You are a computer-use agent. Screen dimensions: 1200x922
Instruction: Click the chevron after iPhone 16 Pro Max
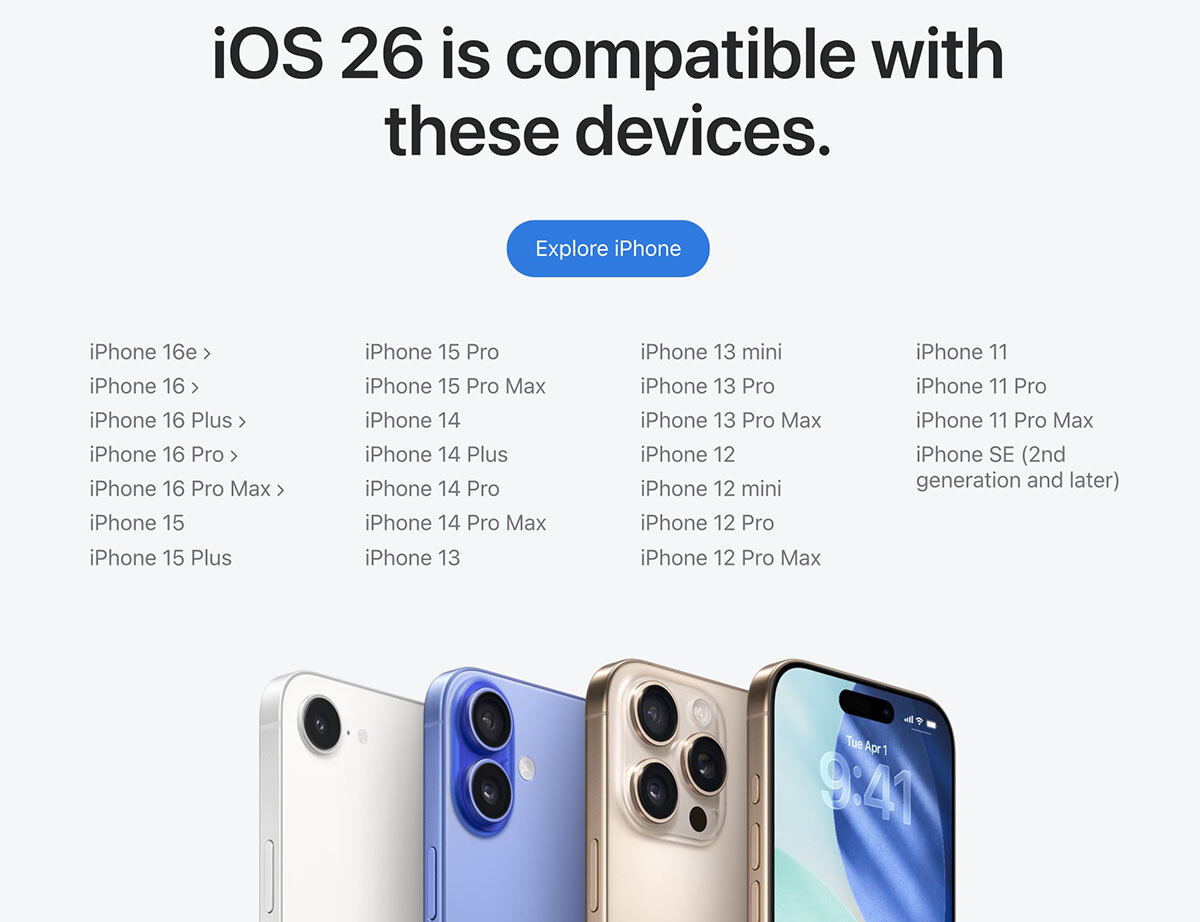tap(281, 489)
